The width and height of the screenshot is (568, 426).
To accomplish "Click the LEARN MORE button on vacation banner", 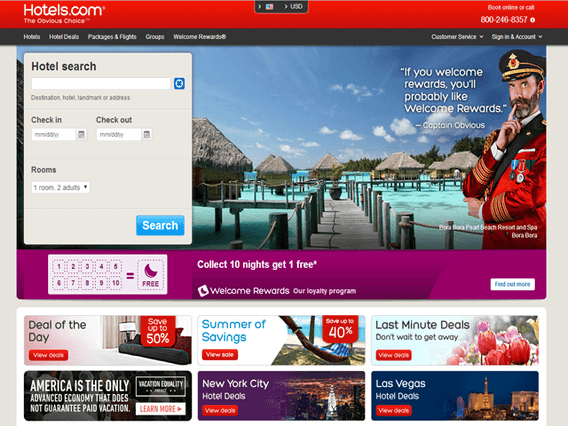I will coord(160,409).
